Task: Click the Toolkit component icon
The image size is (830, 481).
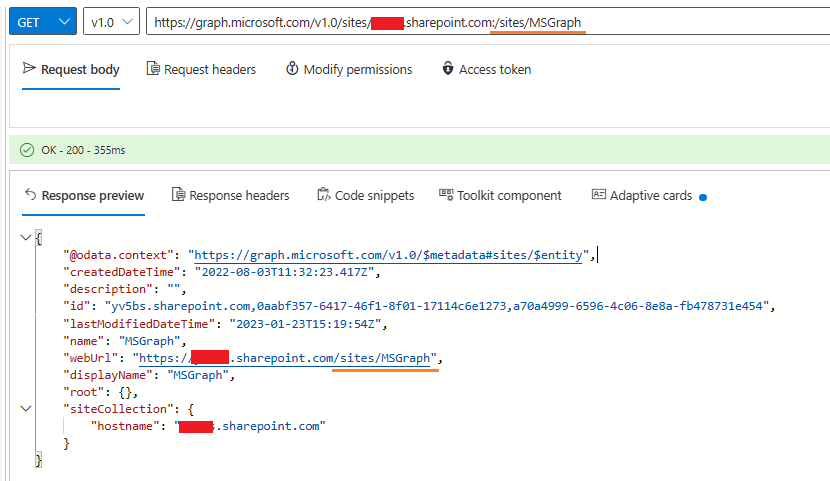Action: pyautogui.click(x=446, y=195)
